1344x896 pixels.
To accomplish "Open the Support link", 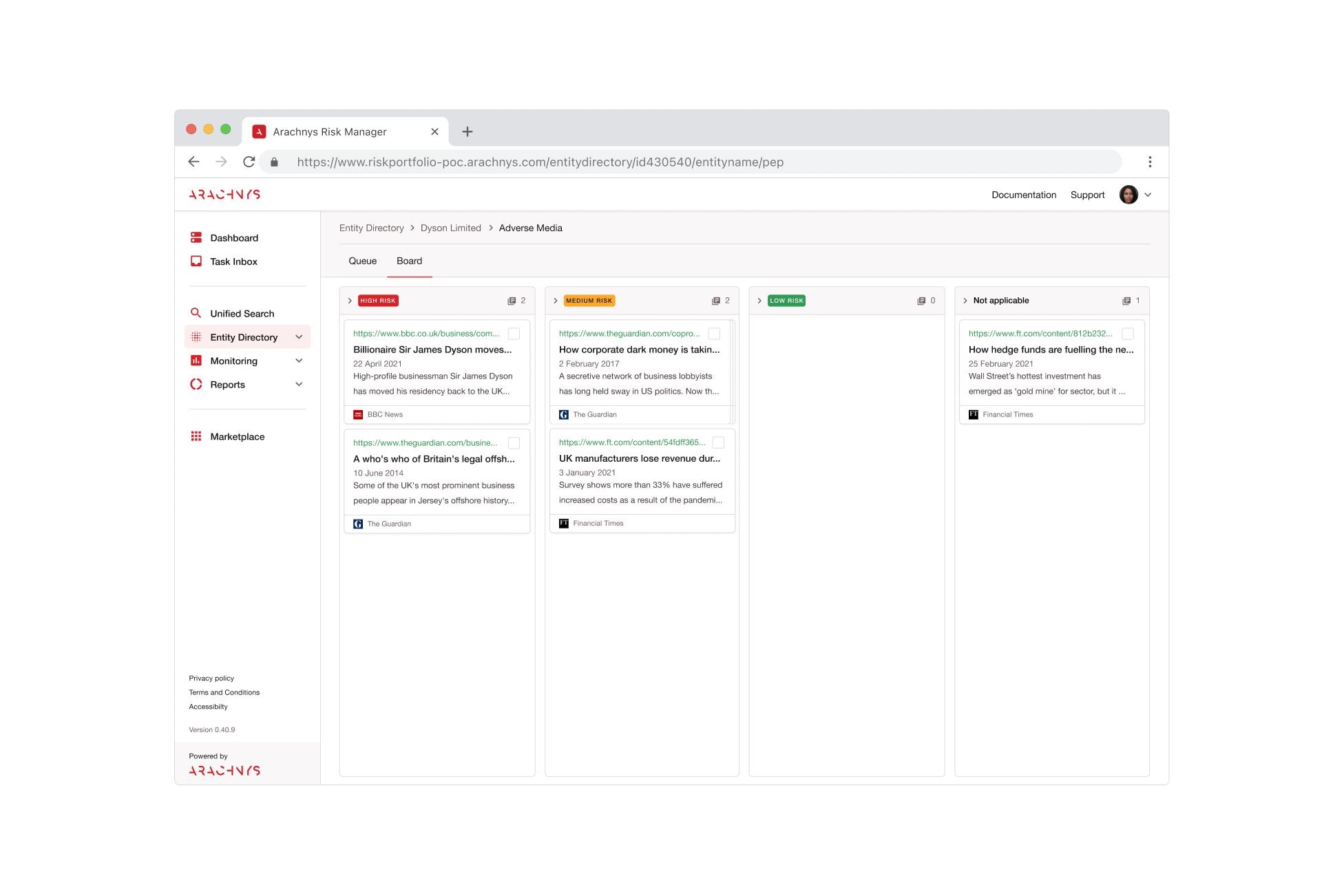I will (x=1088, y=195).
